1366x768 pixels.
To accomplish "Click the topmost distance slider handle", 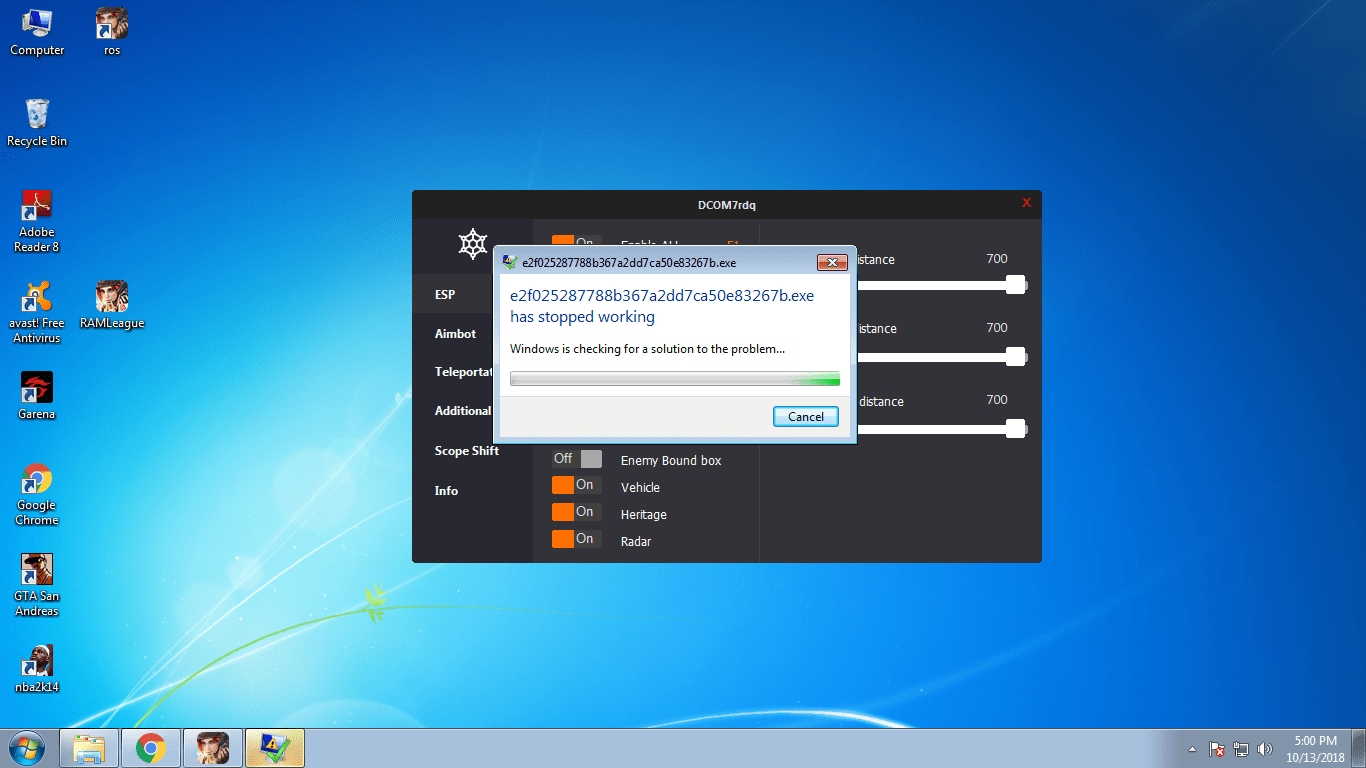I will tap(1016, 285).
